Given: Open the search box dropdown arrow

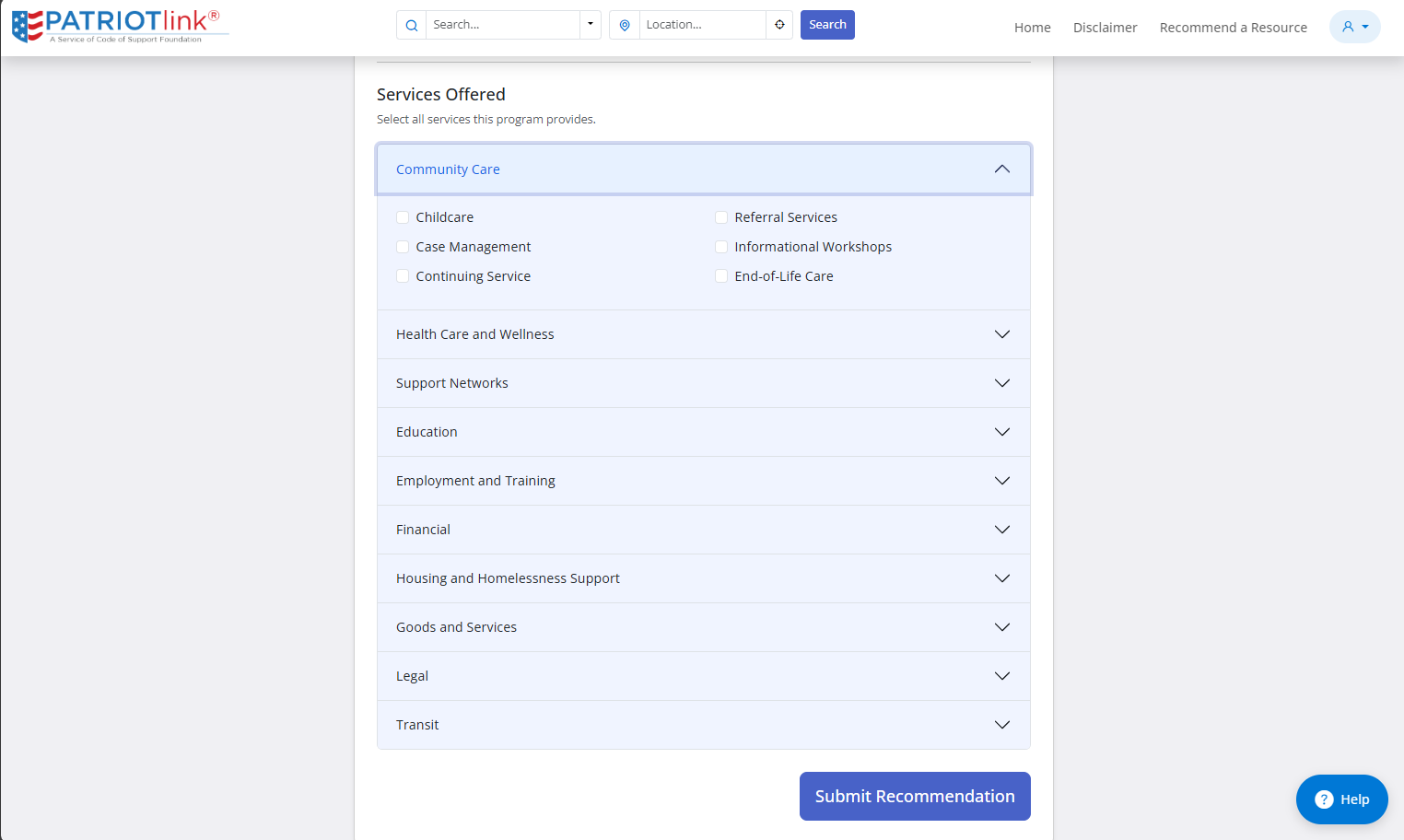Looking at the screenshot, I should [x=591, y=25].
